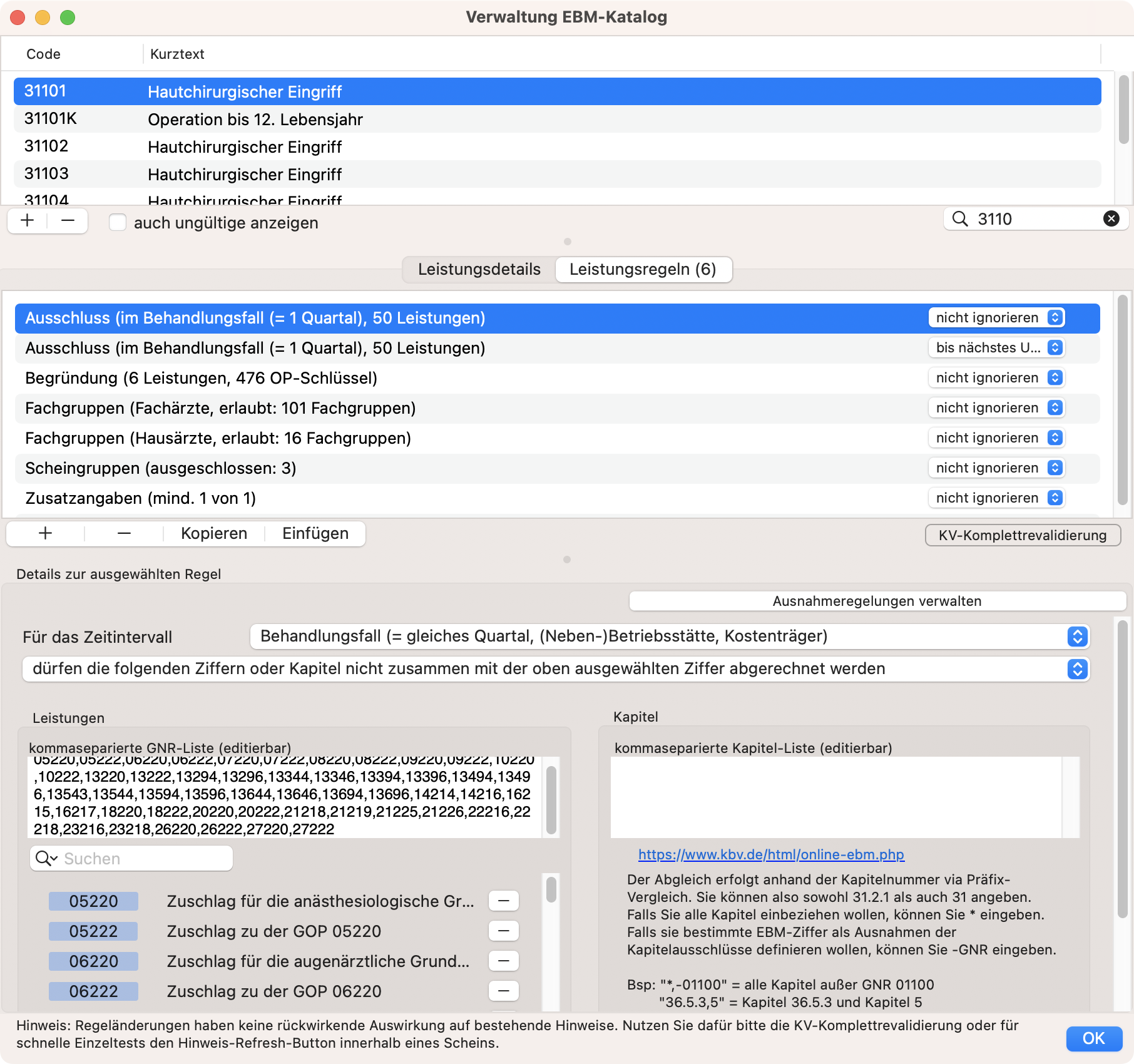This screenshot has height=1064, width=1134.
Task: Open ignore dropdown for Fachgruppen Hausärzte rule
Action: click(x=996, y=438)
